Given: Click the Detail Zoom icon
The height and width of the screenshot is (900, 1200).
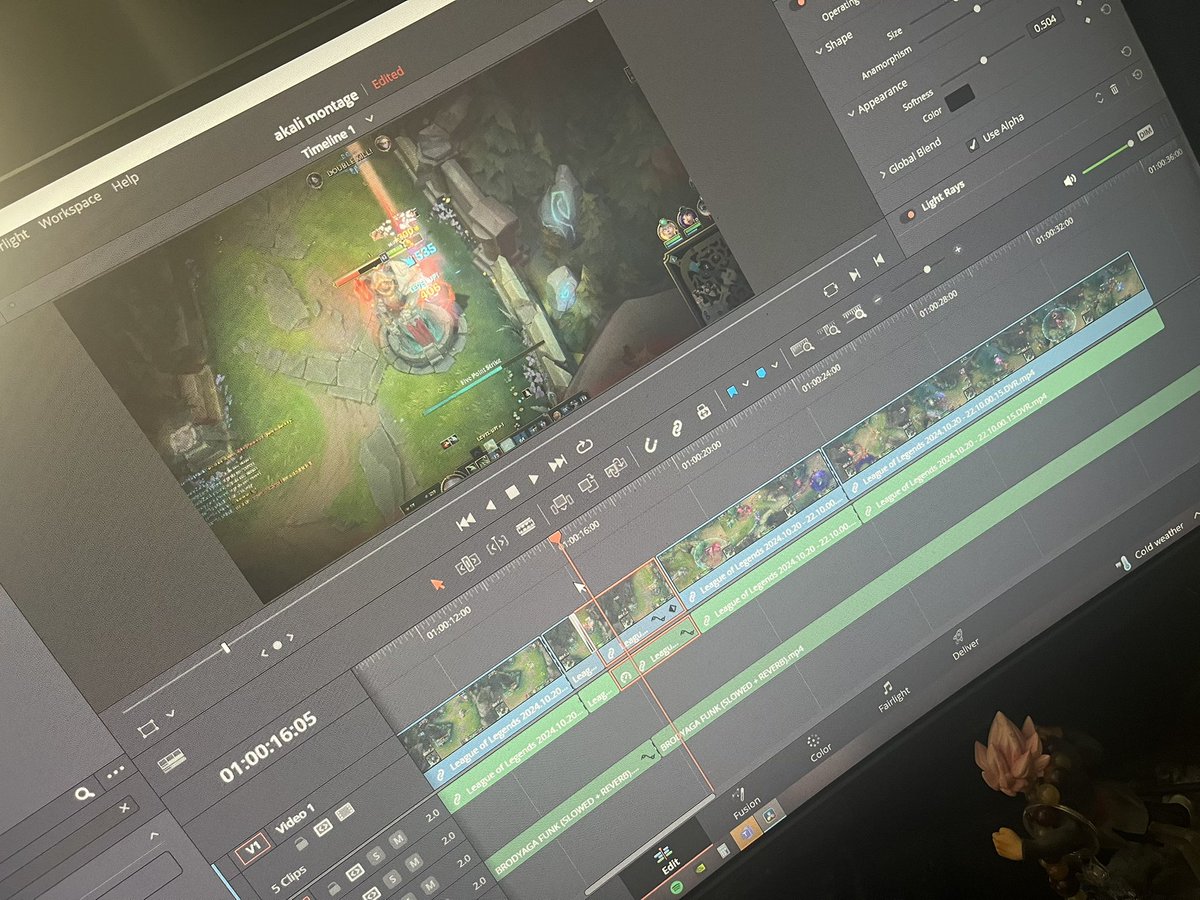Looking at the screenshot, I should 830,329.
